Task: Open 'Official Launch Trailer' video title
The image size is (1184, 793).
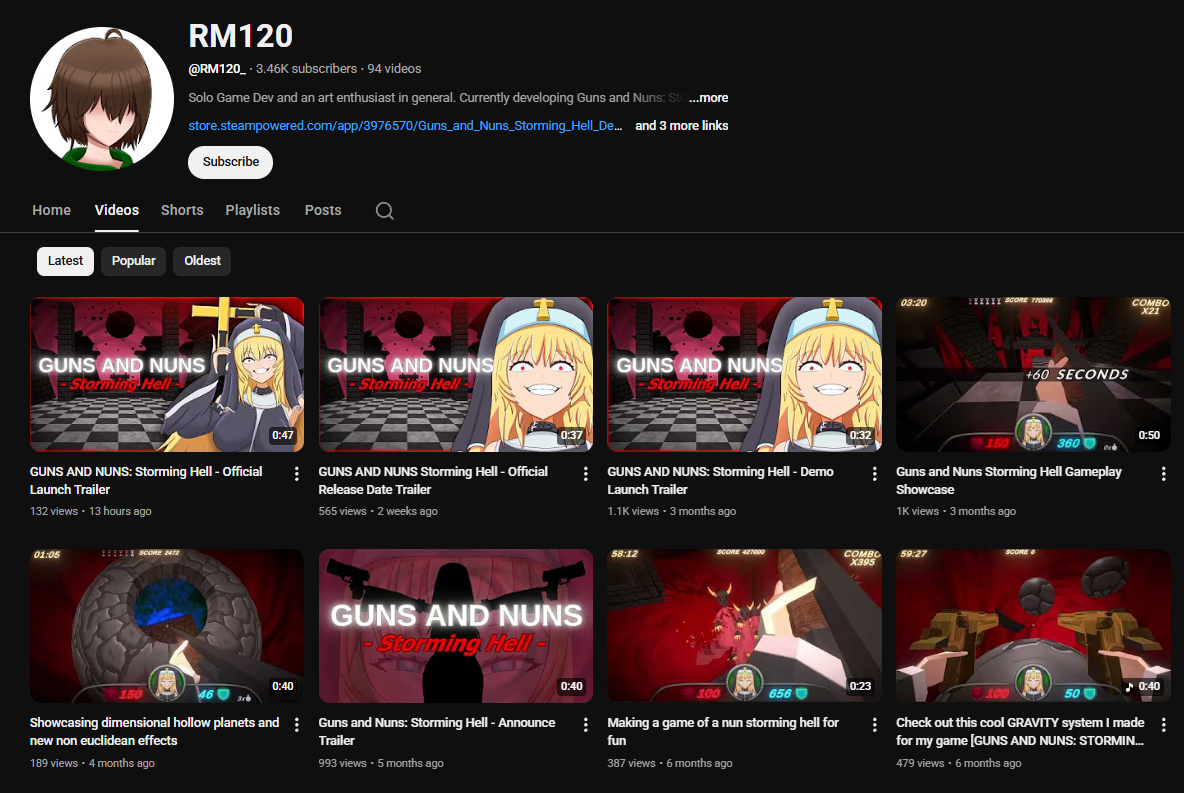Action: click(x=146, y=480)
